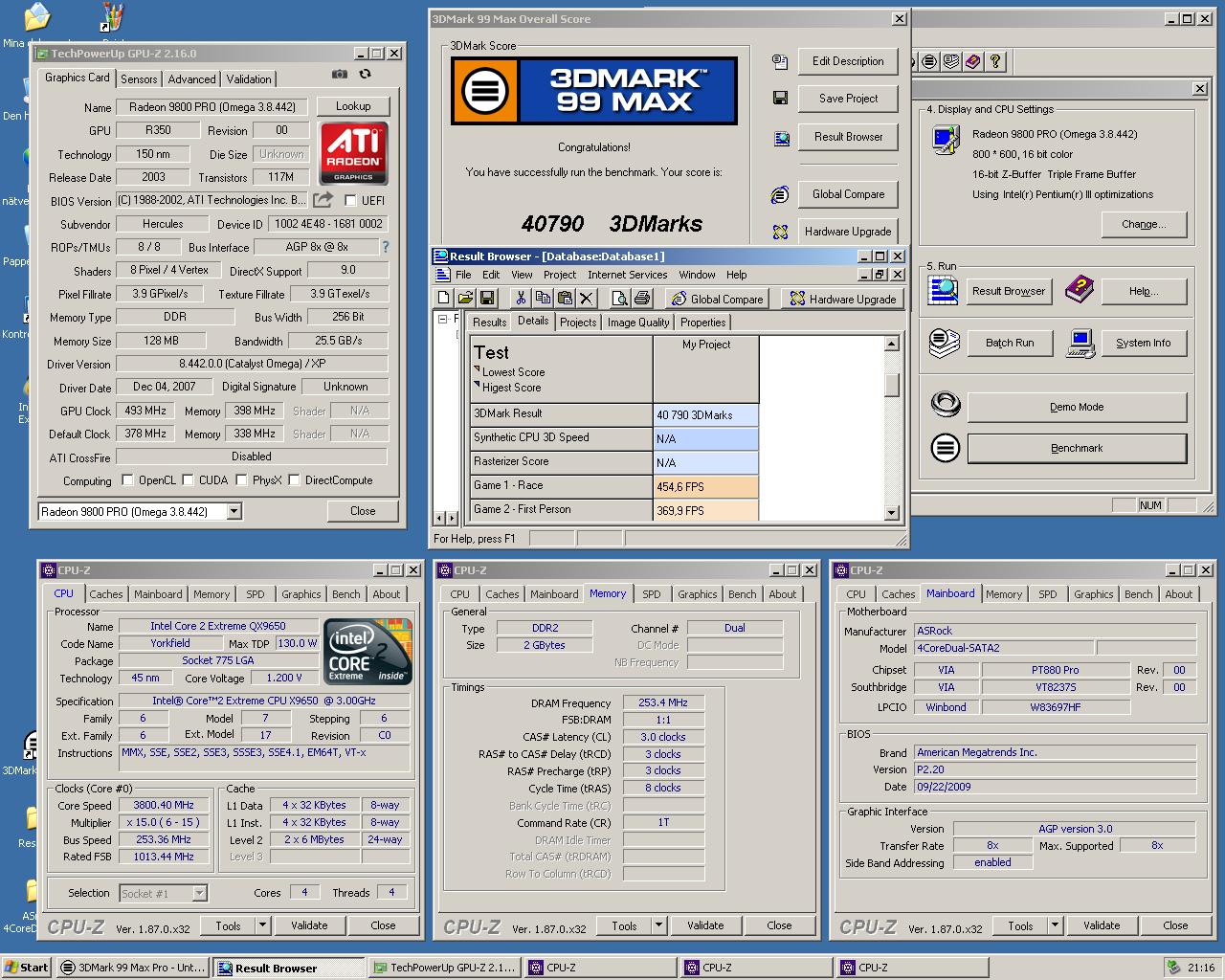Image resolution: width=1225 pixels, height=980 pixels.
Task: Open the Socket #1 selection dropdown in CPU-Z
Action: (x=199, y=893)
